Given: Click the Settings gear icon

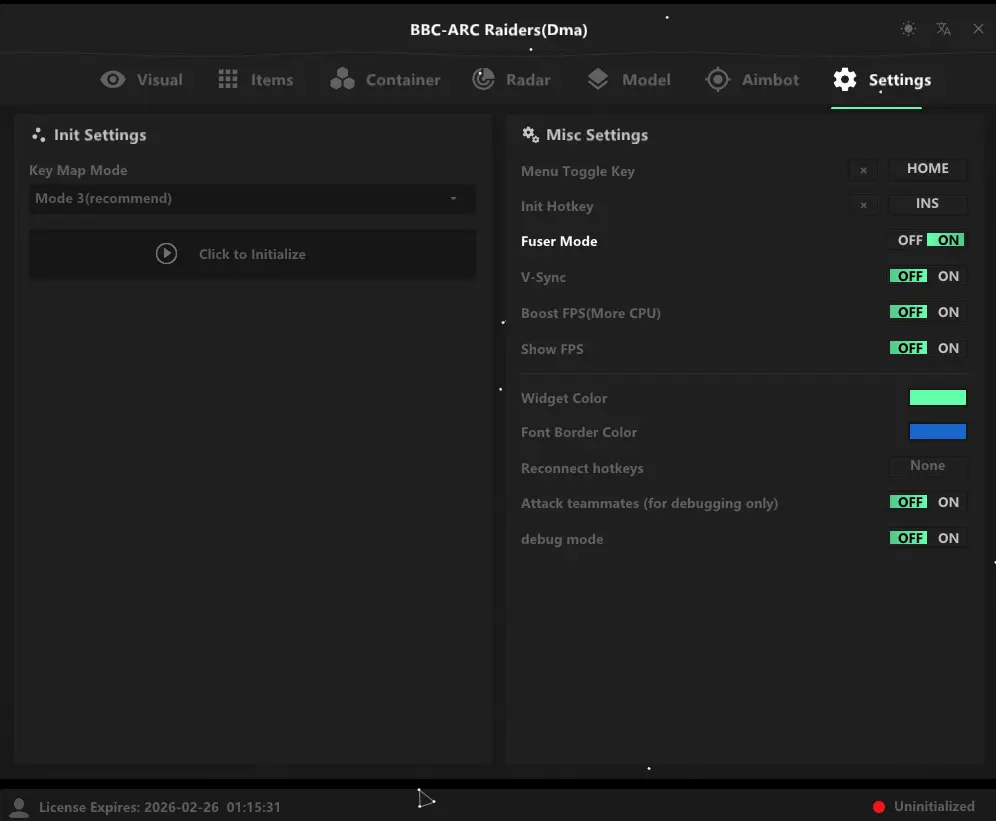Looking at the screenshot, I should click(x=845, y=79).
